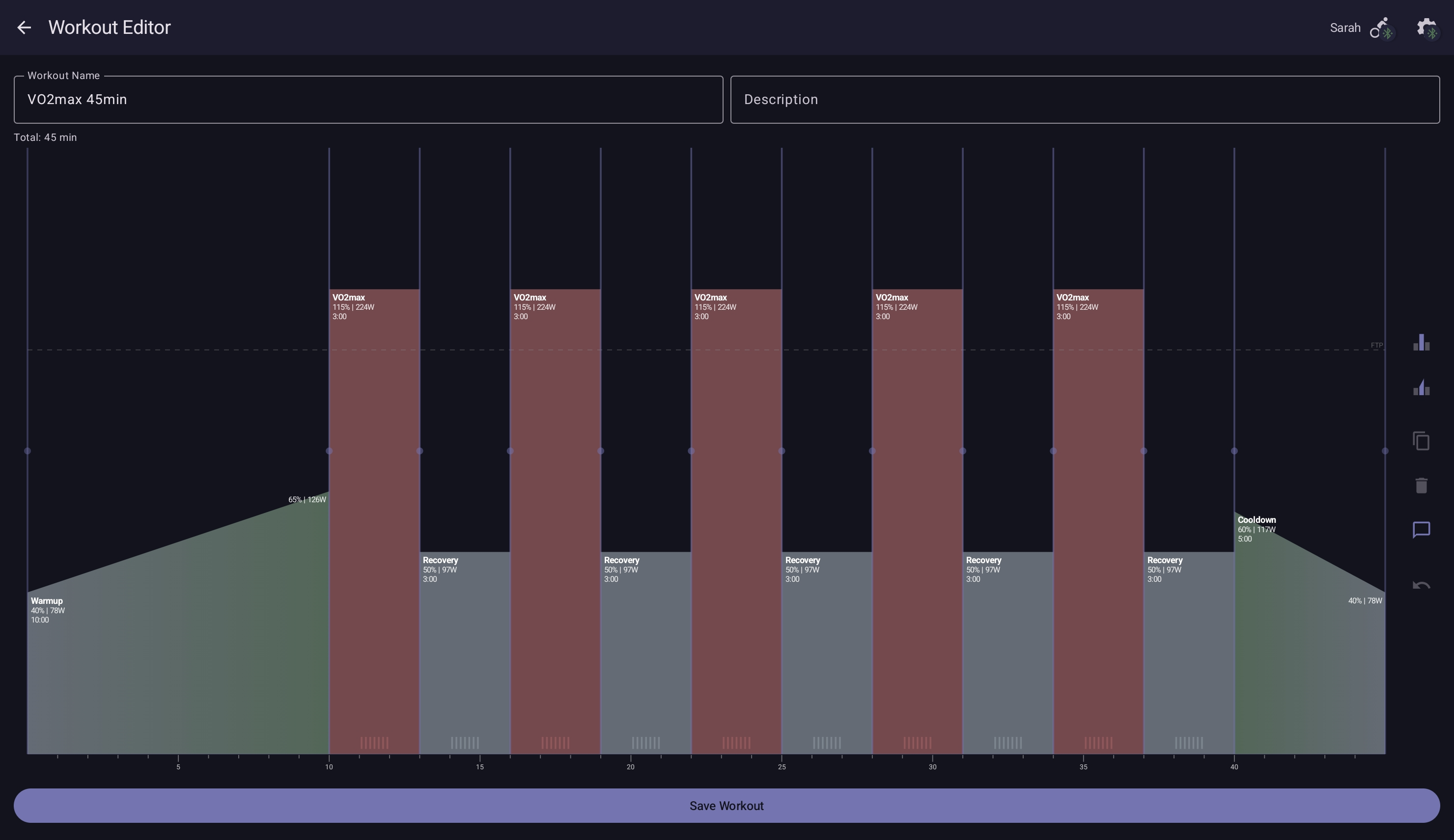Select Recovery block starting at minute 25
This screenshot has height=840, width=1454.
(827, 652)
